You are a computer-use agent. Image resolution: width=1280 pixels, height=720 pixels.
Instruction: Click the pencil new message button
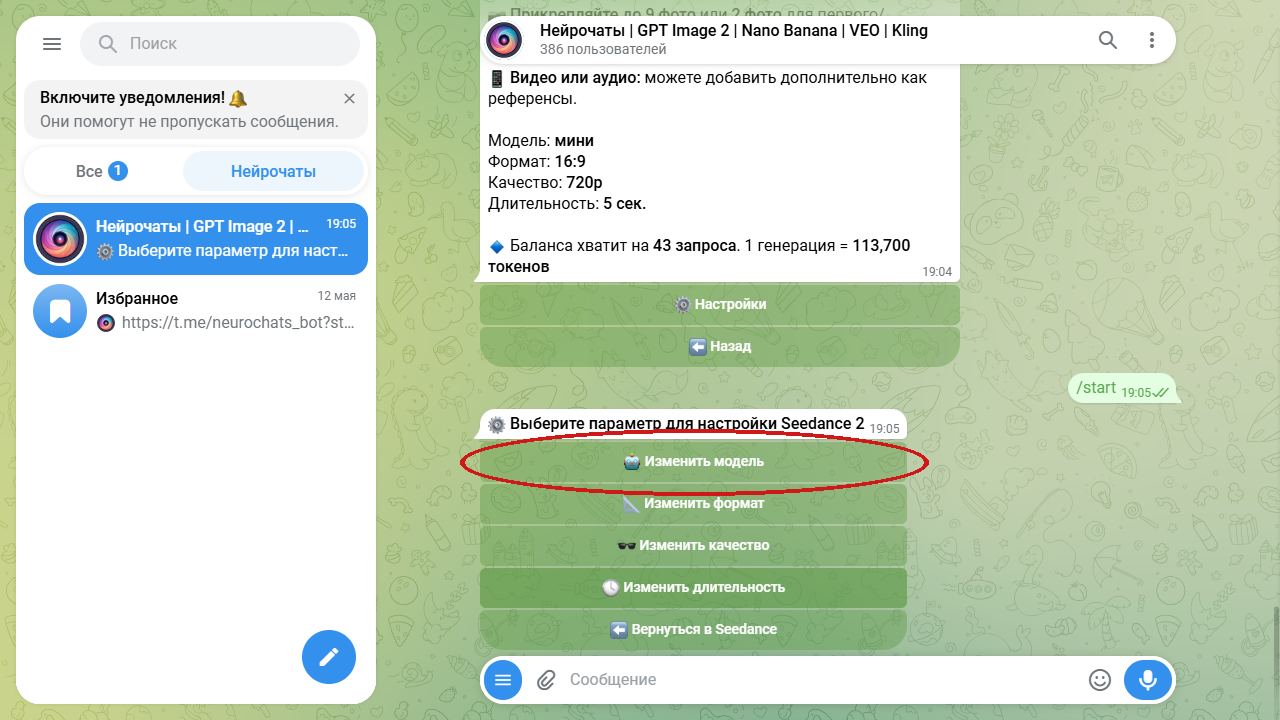(x=329, y=657)
